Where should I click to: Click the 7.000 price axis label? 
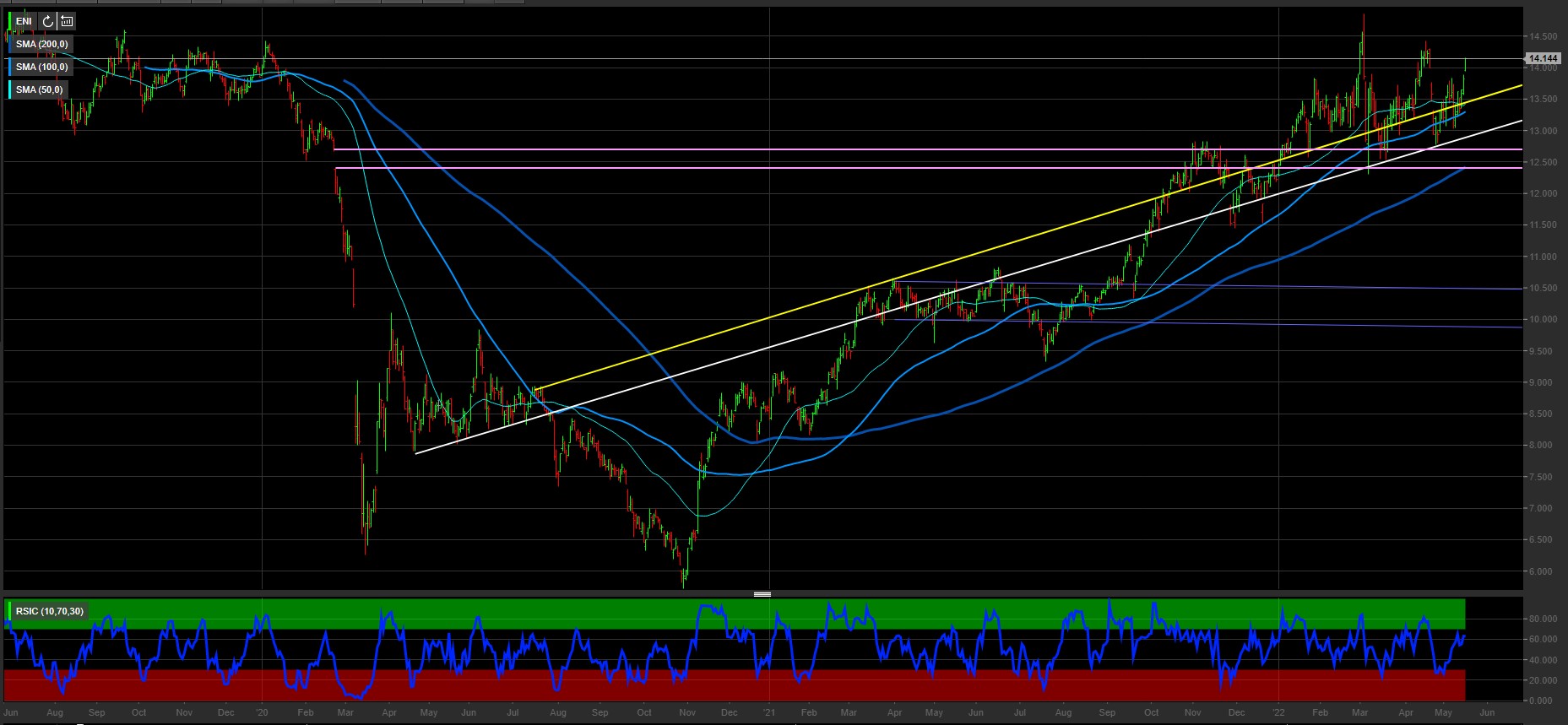[x=1543, y=508]
